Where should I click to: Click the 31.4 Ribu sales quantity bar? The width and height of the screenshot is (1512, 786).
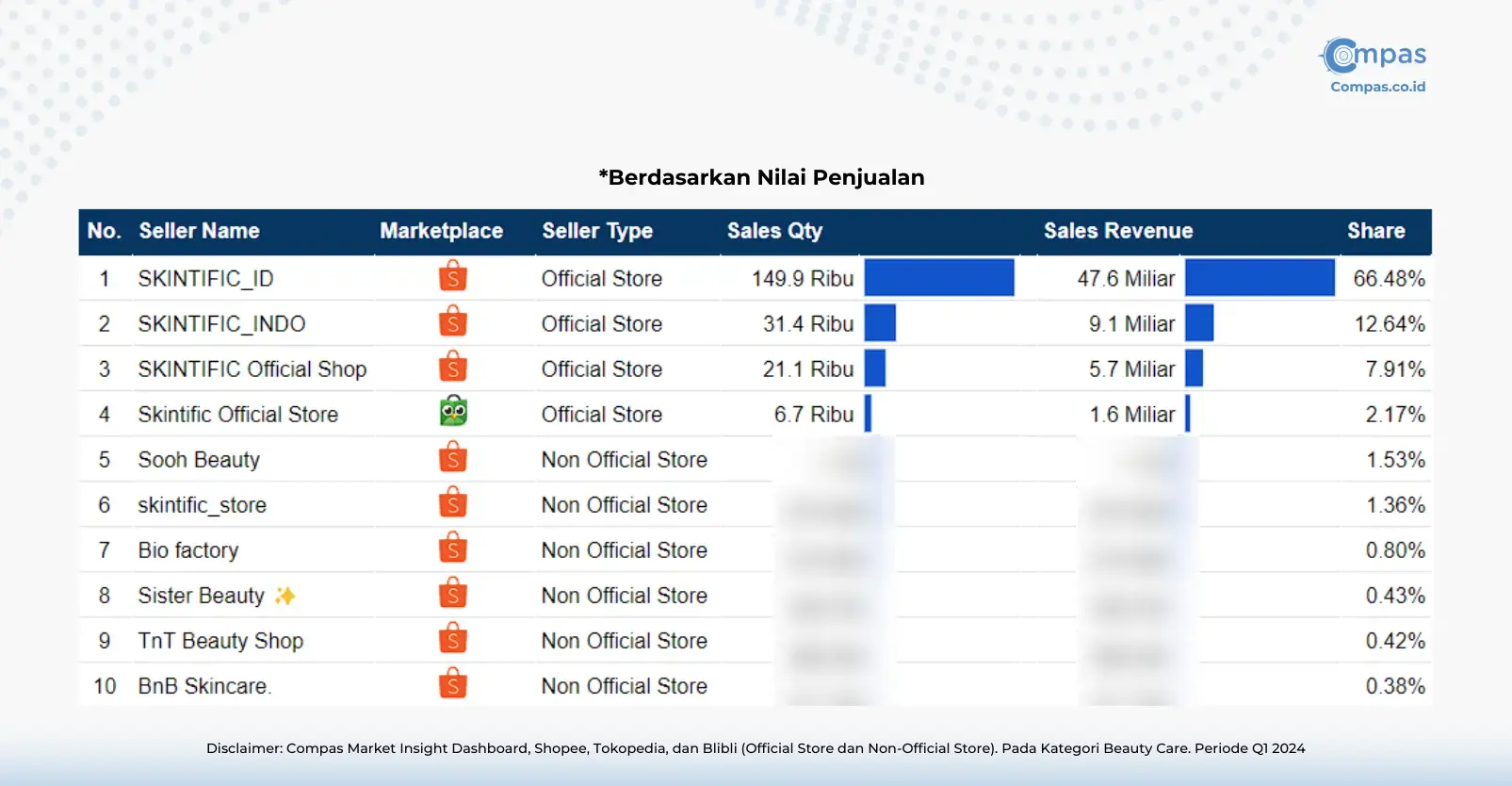pos(880,323)
